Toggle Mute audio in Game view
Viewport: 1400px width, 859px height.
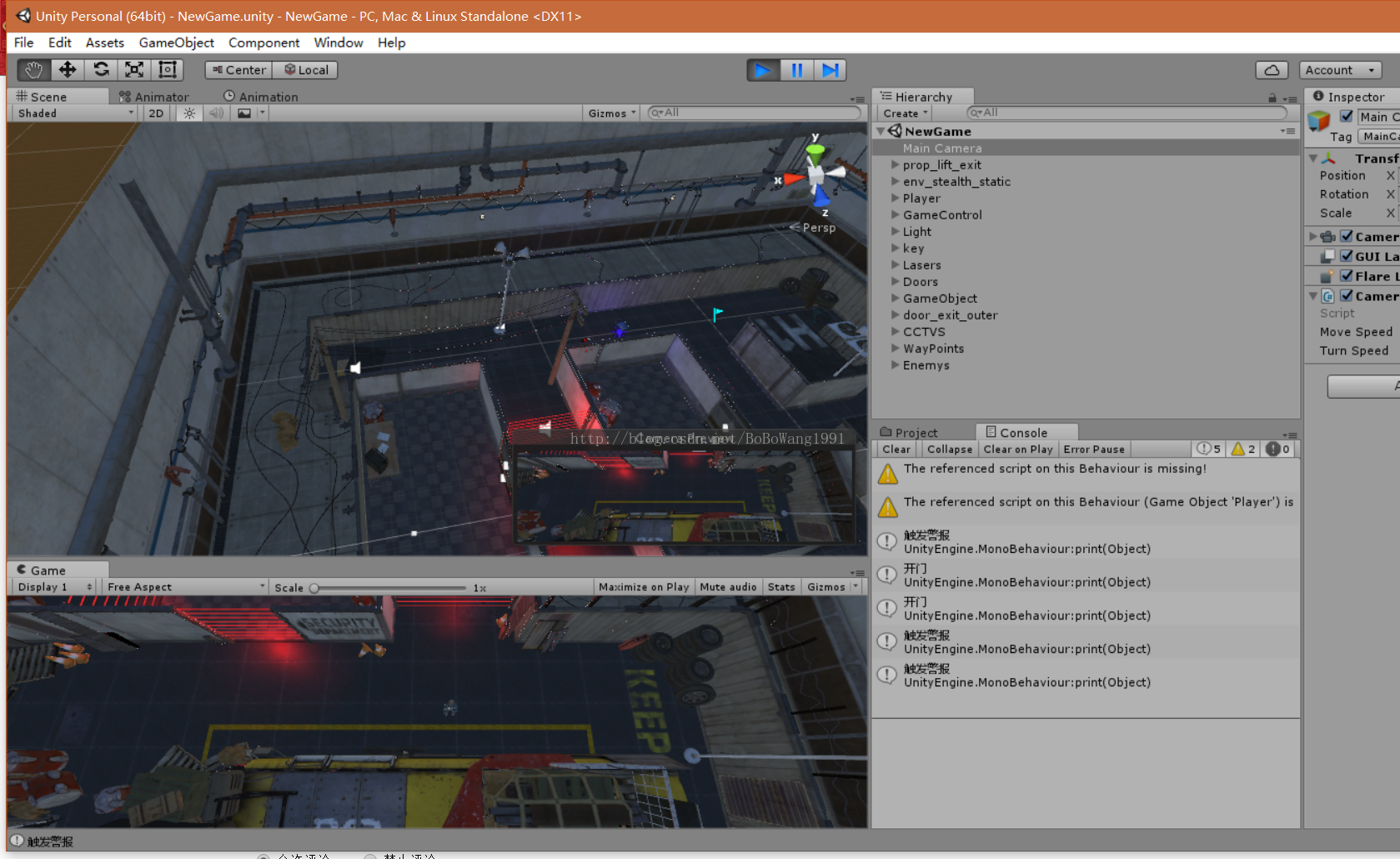pos(728,587)
